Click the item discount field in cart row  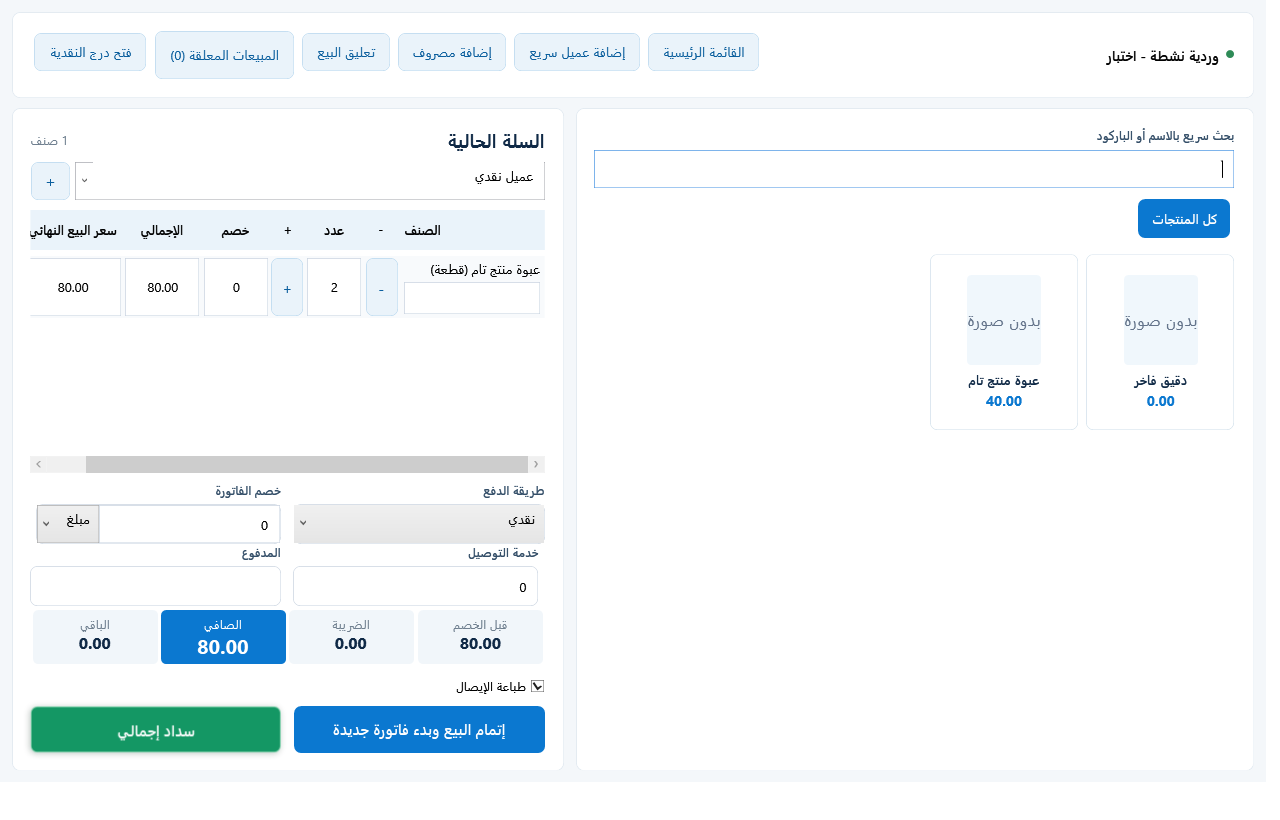tap(236, 287)
